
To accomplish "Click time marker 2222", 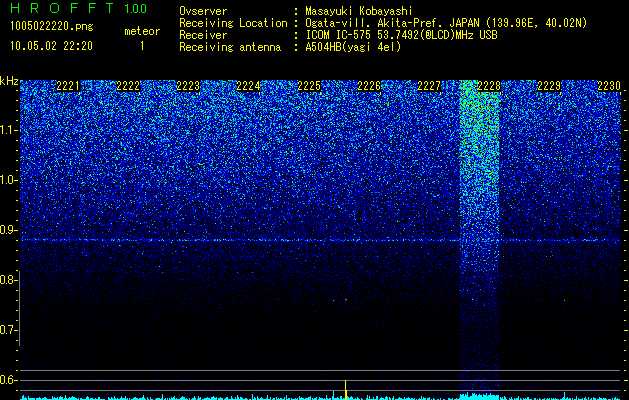I will coord(128,86).
